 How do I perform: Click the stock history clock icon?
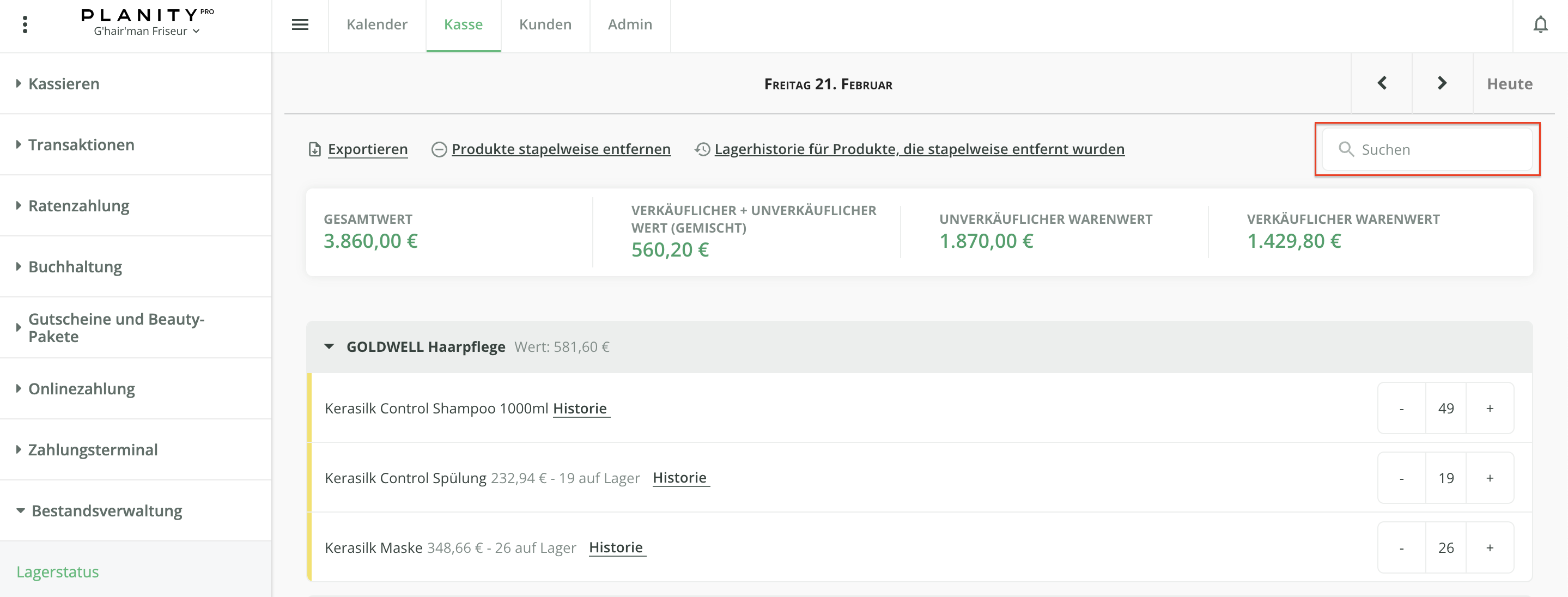coord(702,149)
